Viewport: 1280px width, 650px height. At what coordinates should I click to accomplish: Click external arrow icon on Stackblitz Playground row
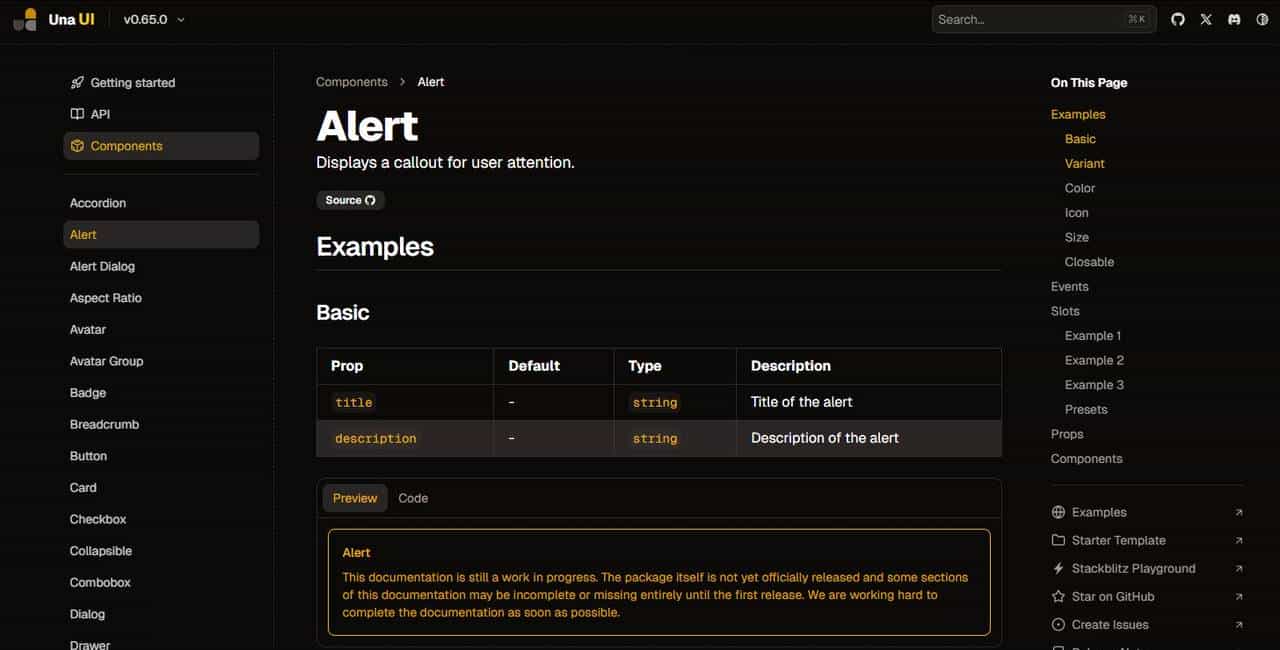pyautogui.click(x=1239, y=568)
